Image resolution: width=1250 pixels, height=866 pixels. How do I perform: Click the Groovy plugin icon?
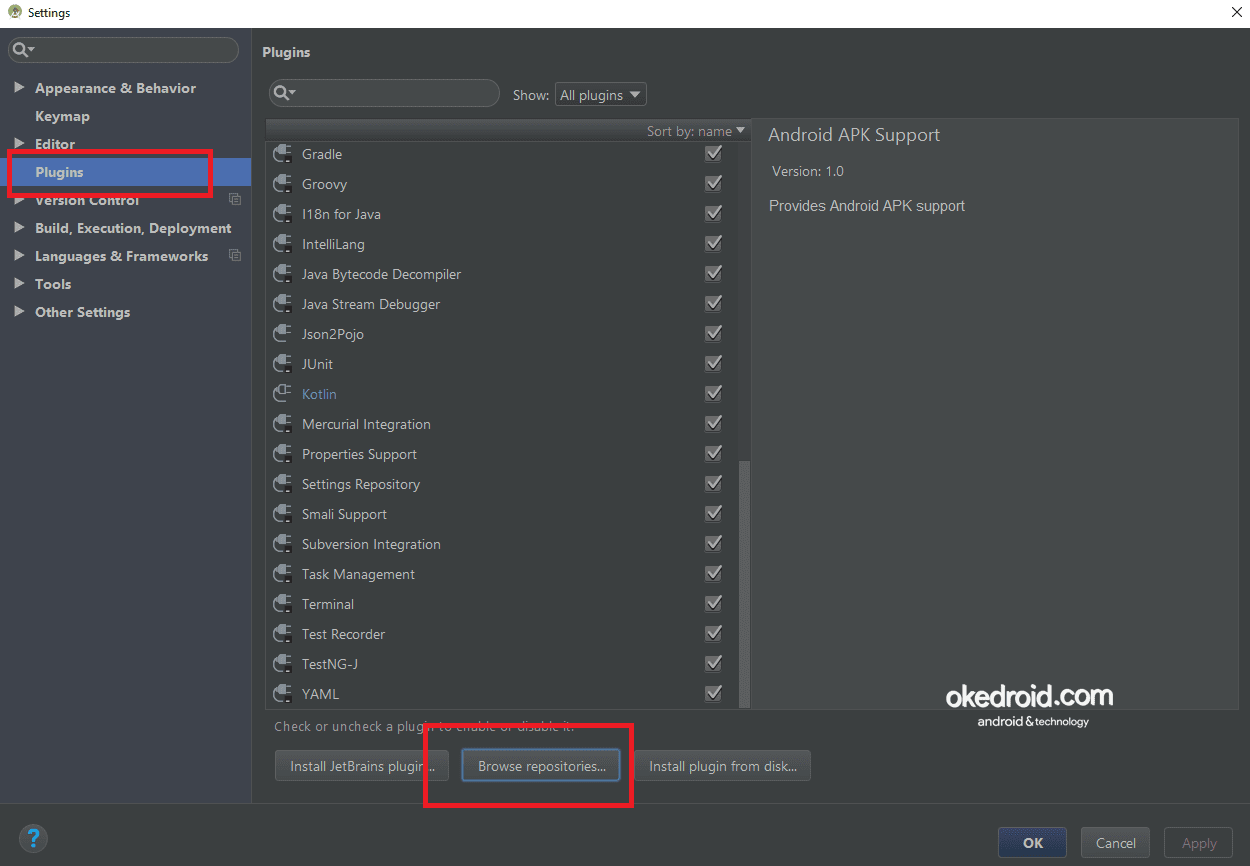coord(283,183)
